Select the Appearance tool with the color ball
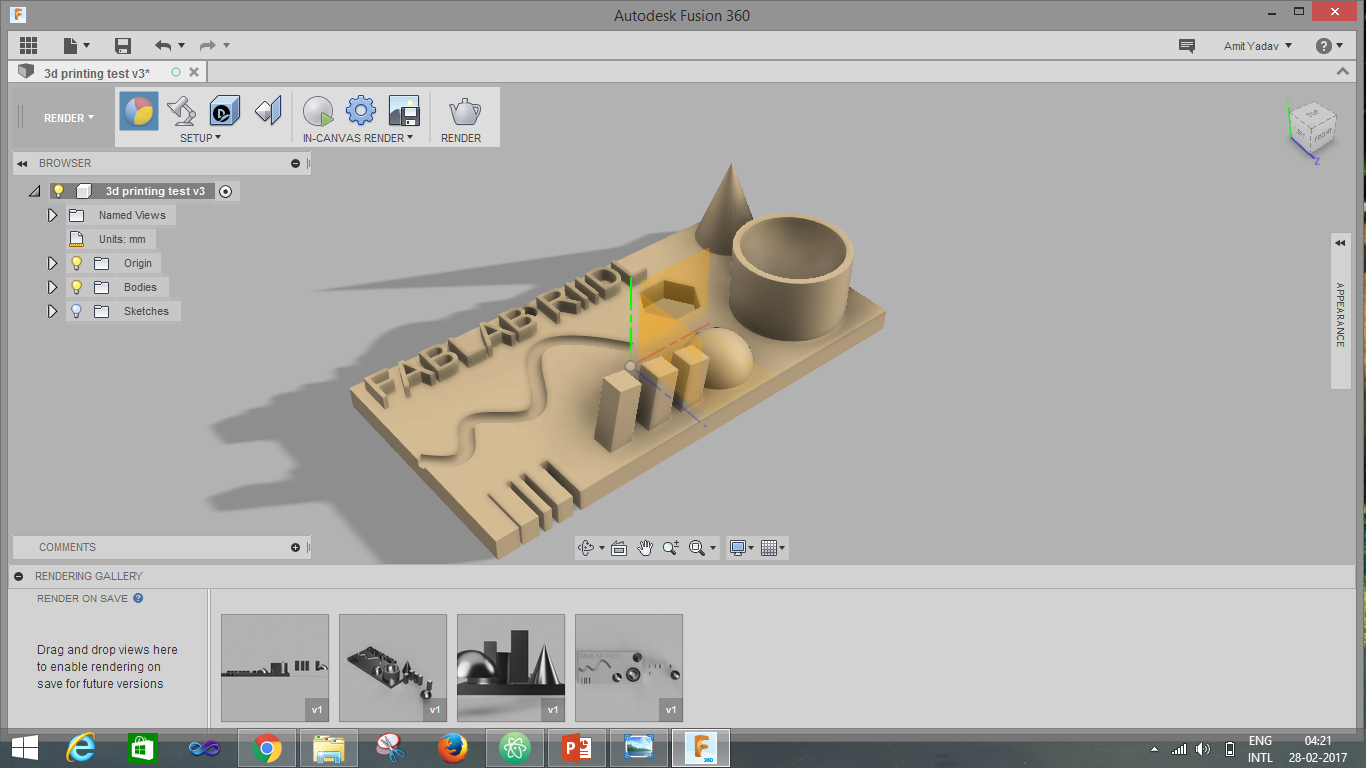 coord(139,110)
